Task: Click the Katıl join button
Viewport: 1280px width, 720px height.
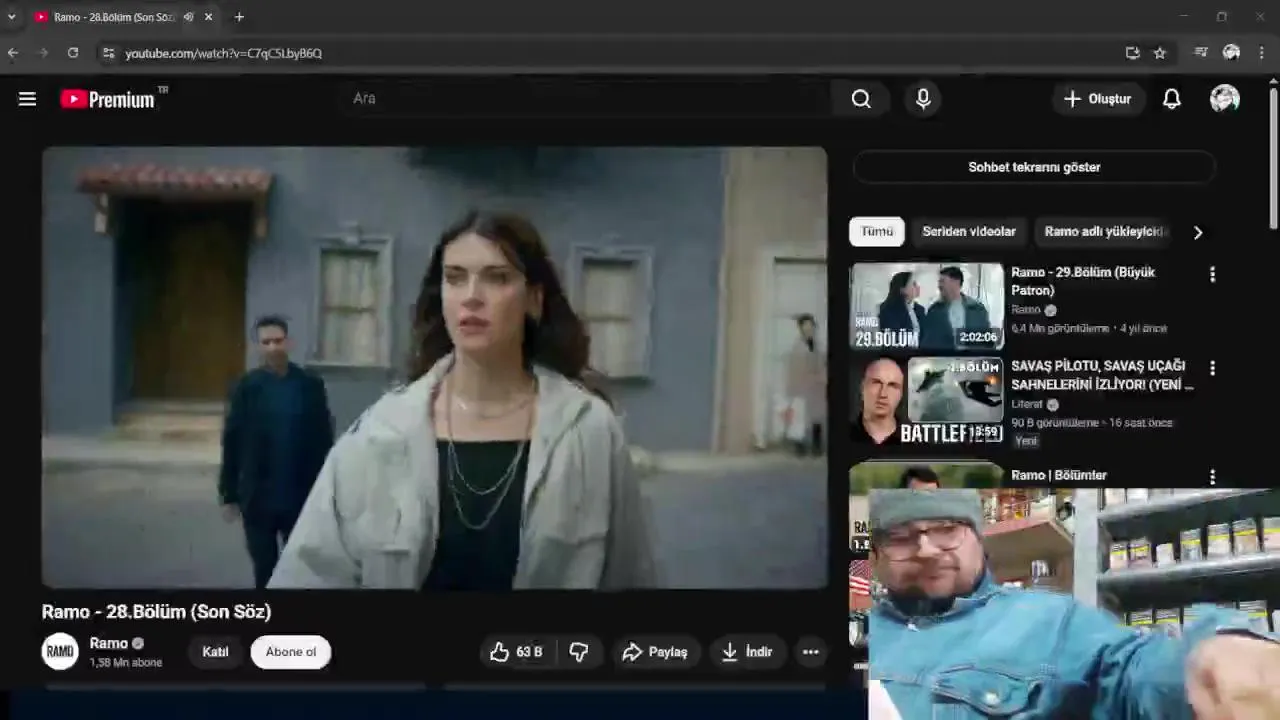Action: [x=216, y=652]
